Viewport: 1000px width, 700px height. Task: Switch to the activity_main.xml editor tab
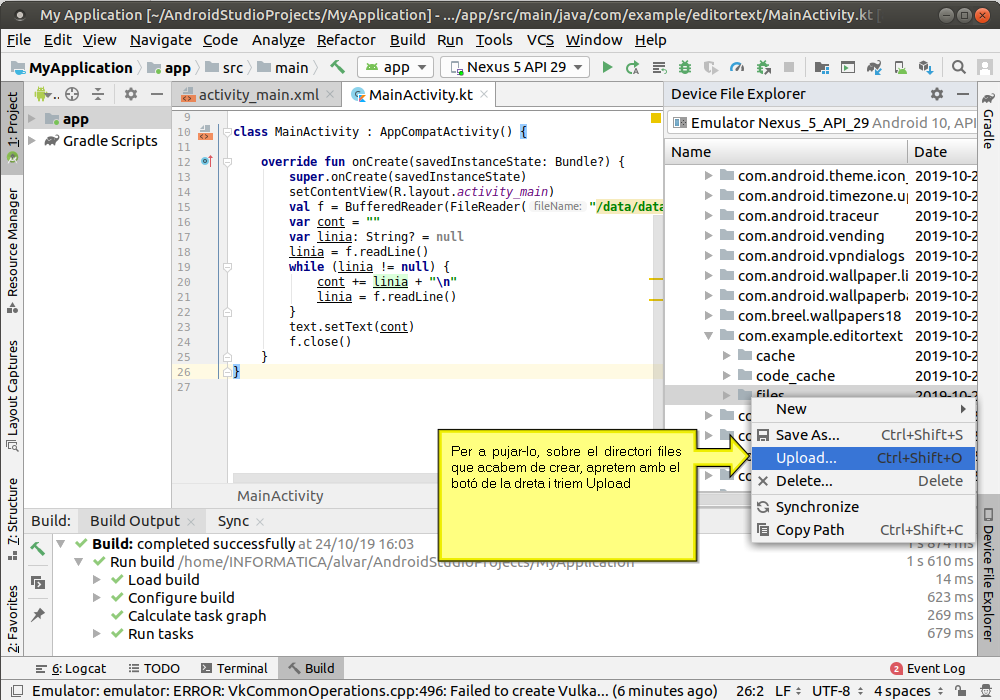point(257,94)
